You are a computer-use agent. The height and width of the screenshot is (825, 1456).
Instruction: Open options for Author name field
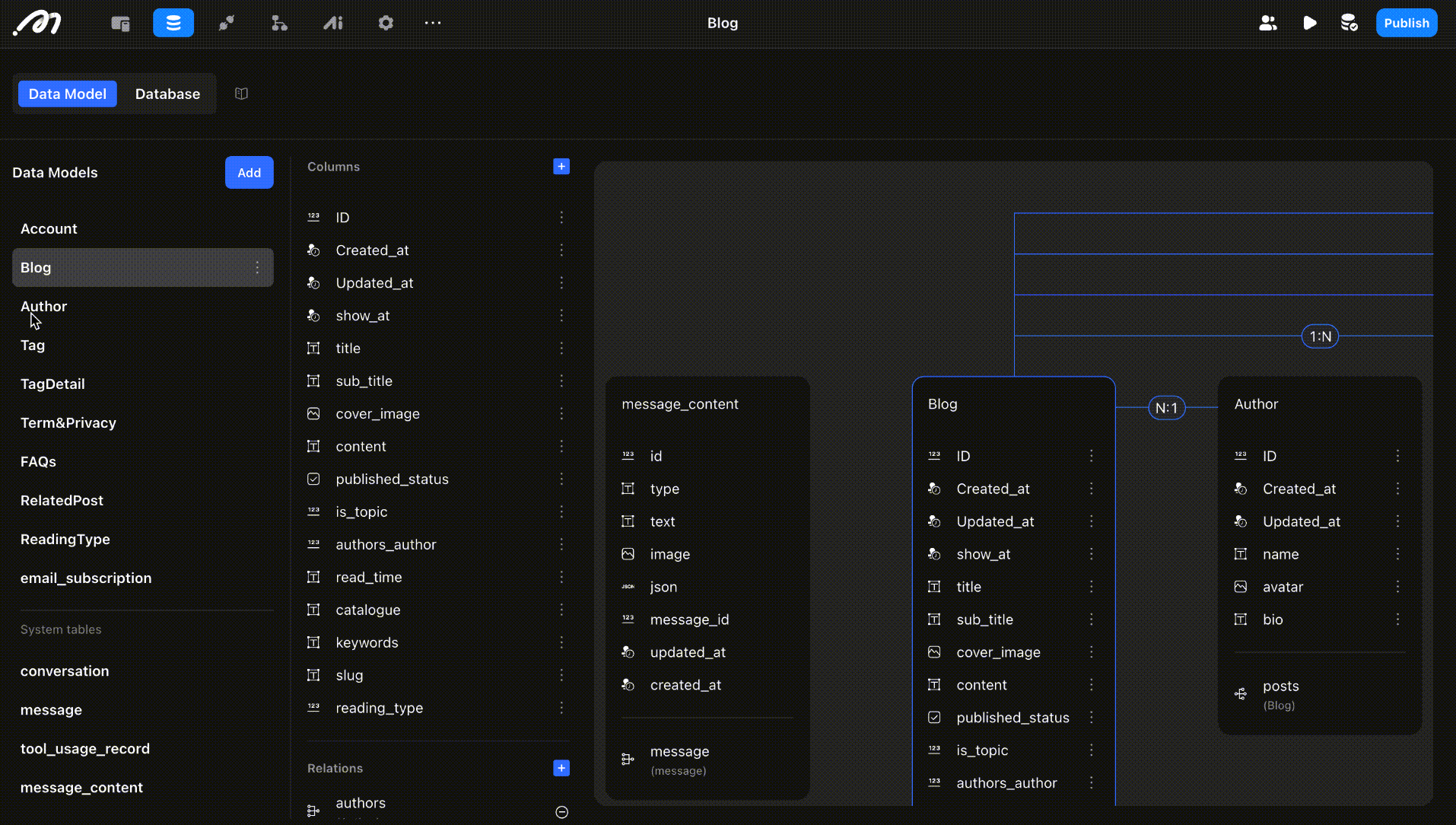[1397, 554]
